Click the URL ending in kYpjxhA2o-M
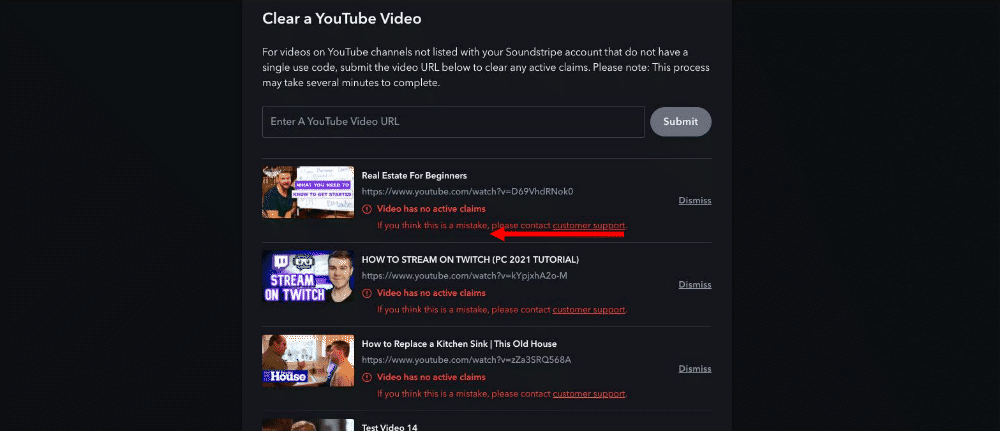 point(464,275)
